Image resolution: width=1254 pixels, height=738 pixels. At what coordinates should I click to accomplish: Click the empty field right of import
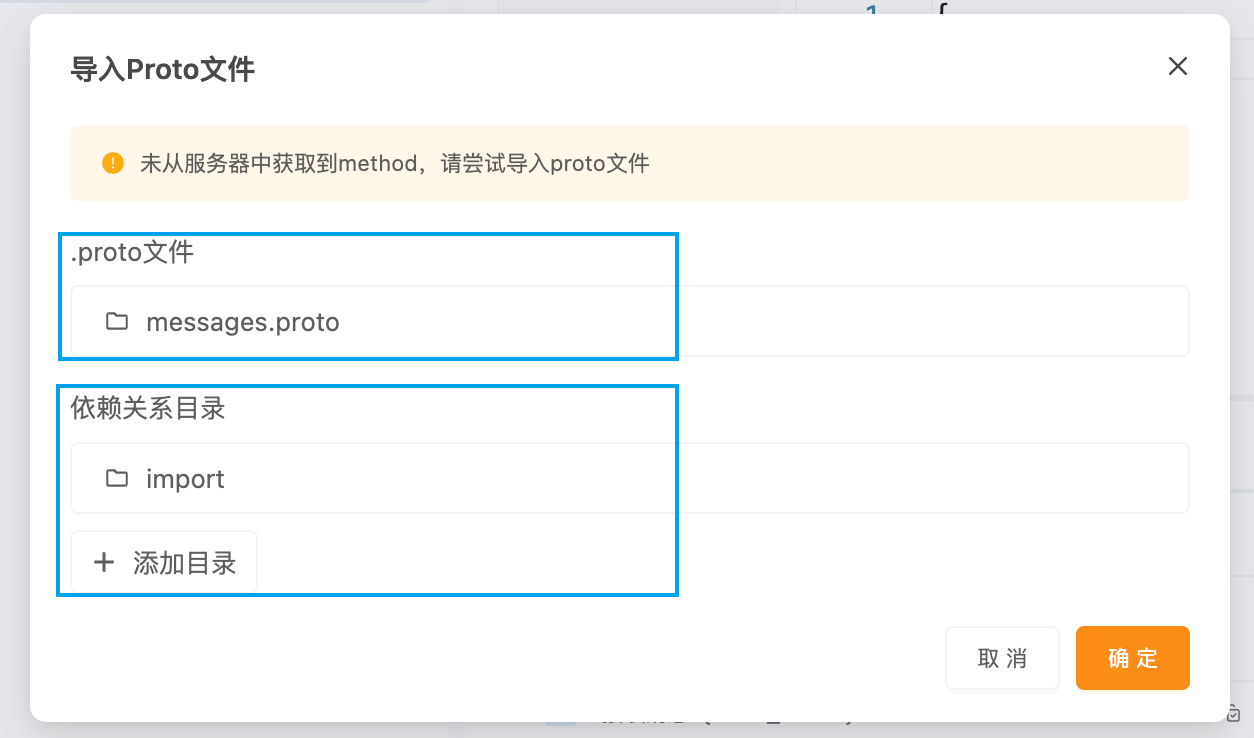[x=930, y=478]
